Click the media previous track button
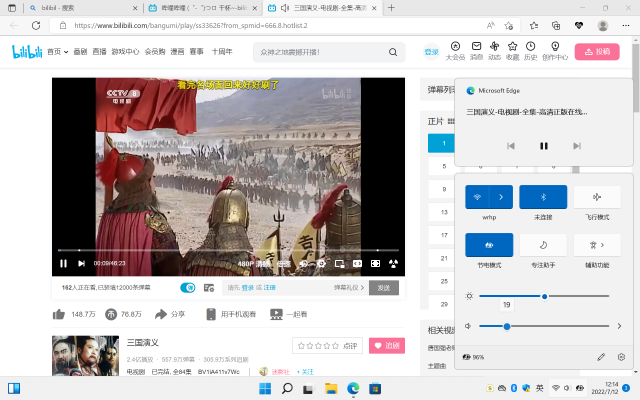Image resolution: width=640 pixels, height=400 pixels. pyautogui.click(x=511, y=146)
